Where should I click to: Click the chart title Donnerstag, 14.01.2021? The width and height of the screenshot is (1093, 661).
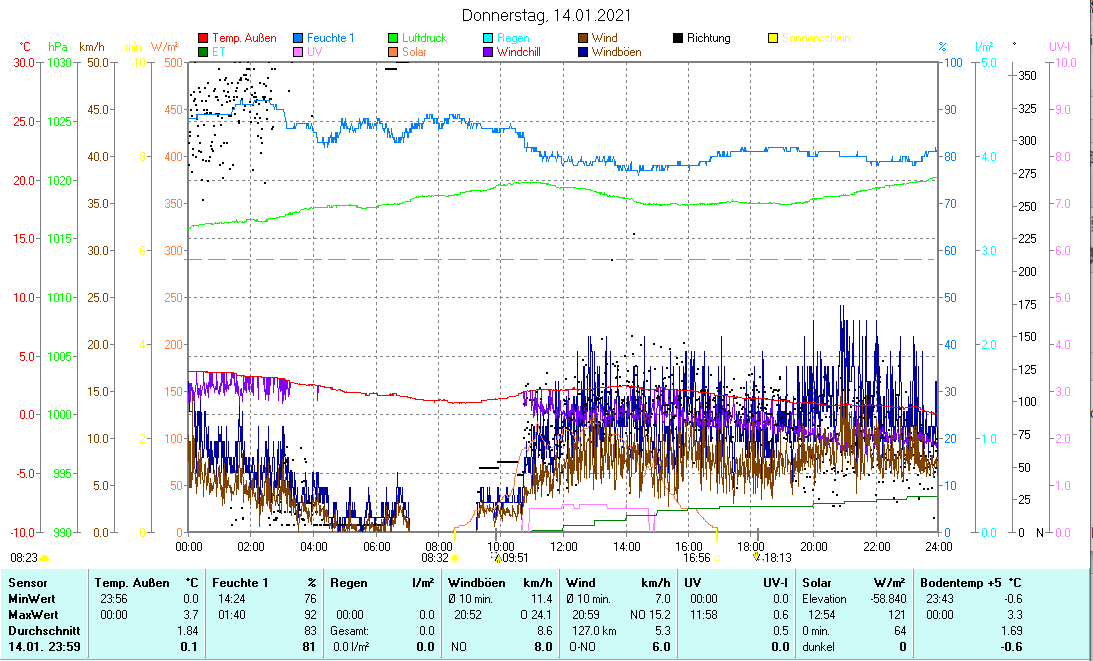click(546, 16)
